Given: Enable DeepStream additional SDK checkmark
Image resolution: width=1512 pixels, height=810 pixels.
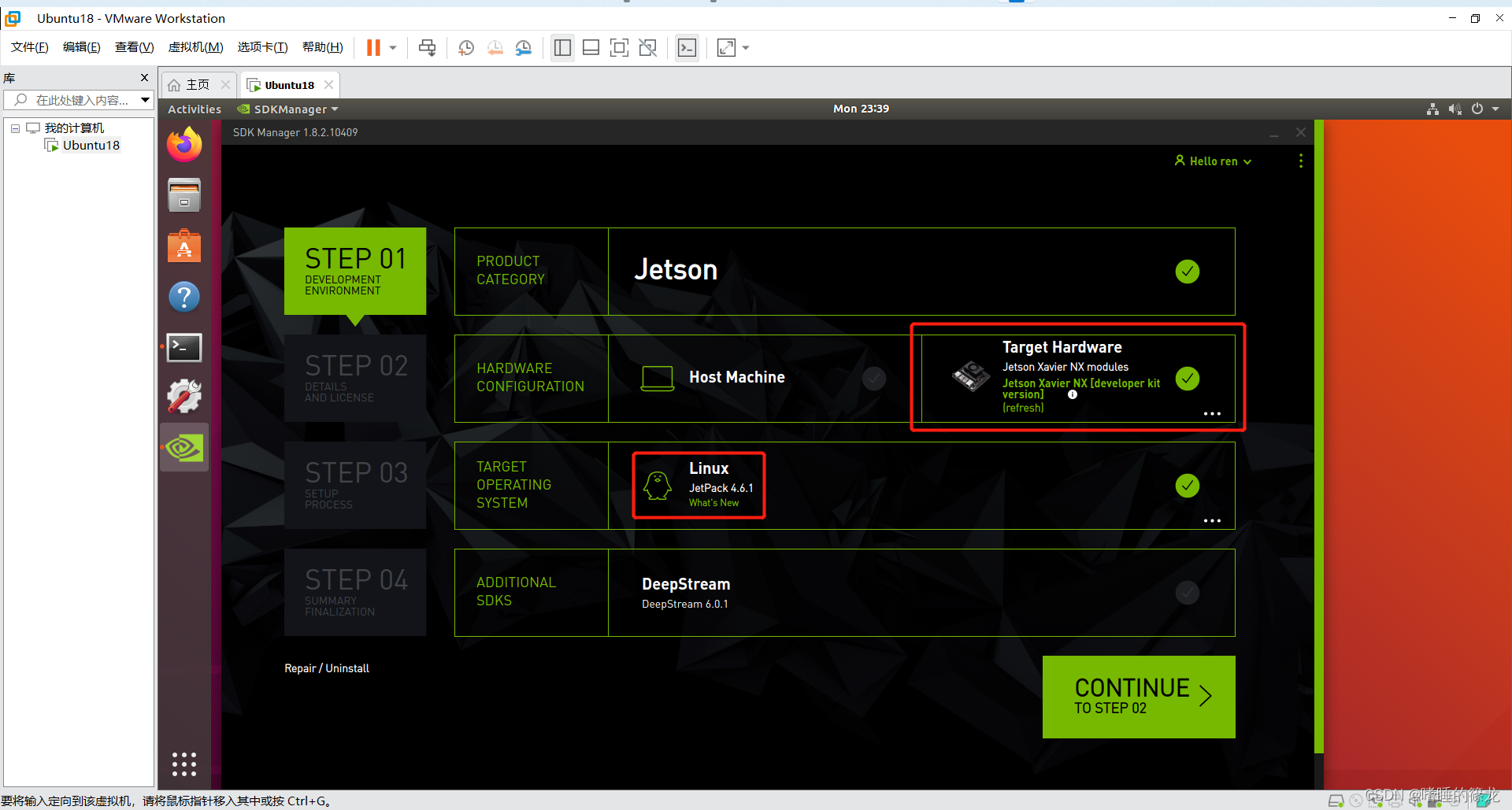Looking at the screenshot, I should [x=1187, y=593].
